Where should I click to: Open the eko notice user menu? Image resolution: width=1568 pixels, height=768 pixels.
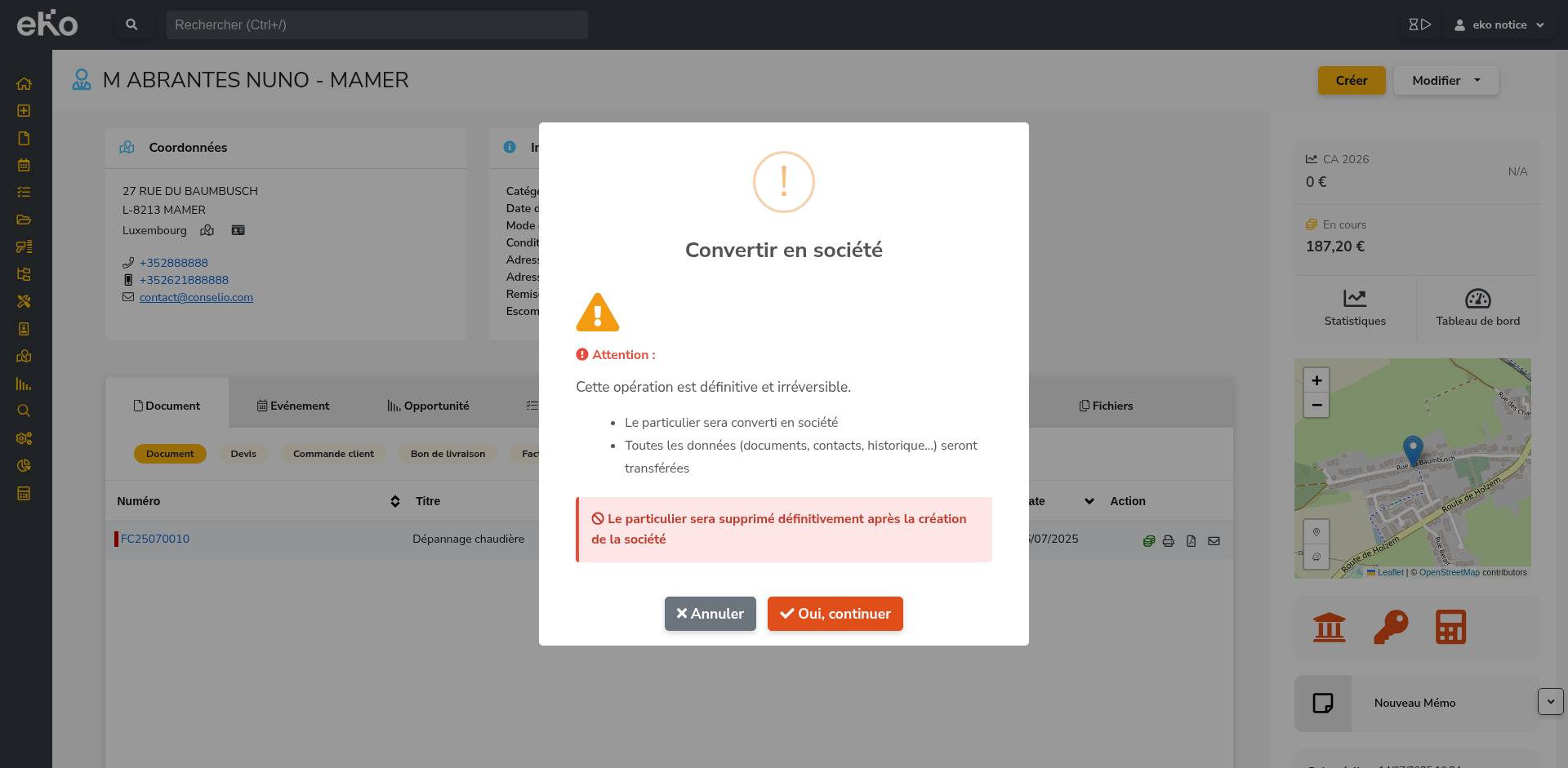click(1499, 24)
